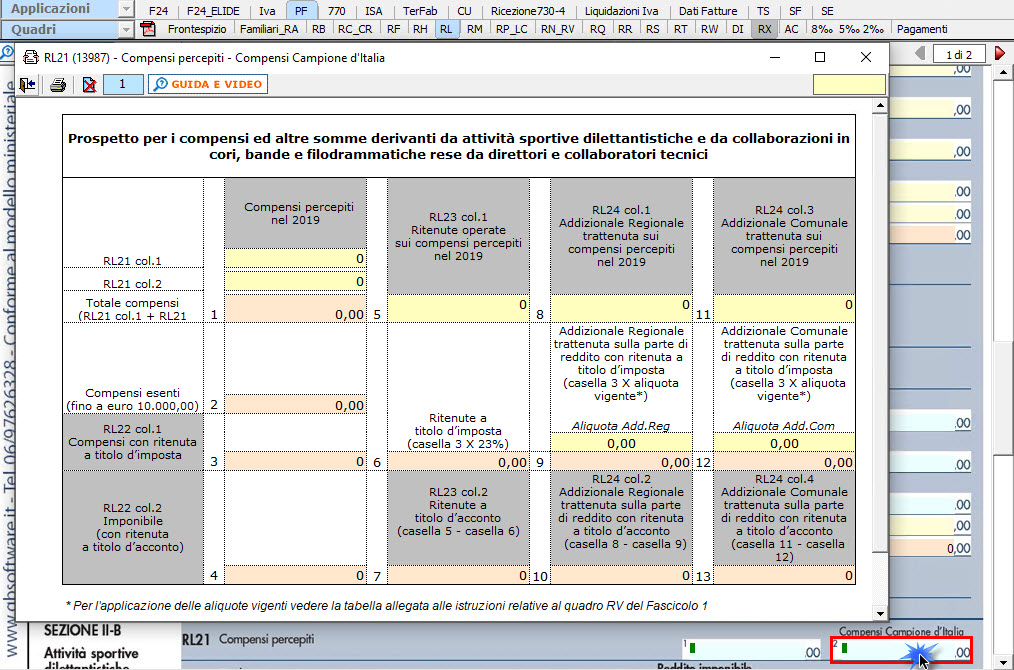Open the 8‰ 5‰ 2‰ quadro

coord(848,29)
